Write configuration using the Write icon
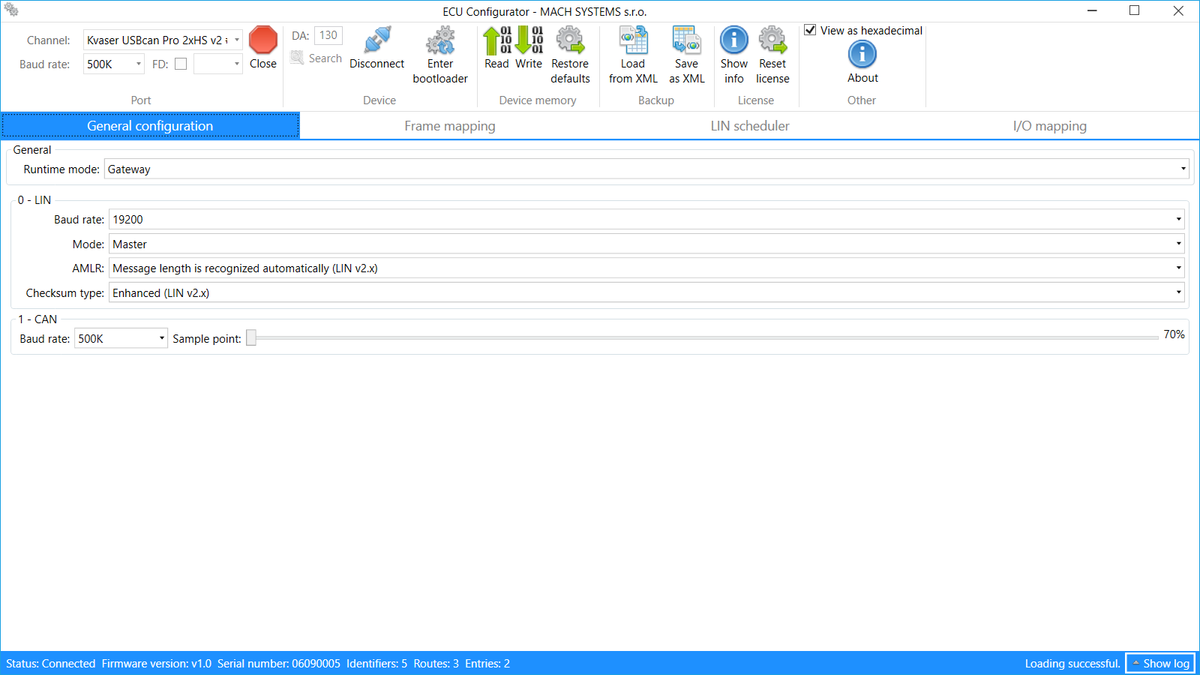This screenshot has width=1200, height=675. click(529, 41)
